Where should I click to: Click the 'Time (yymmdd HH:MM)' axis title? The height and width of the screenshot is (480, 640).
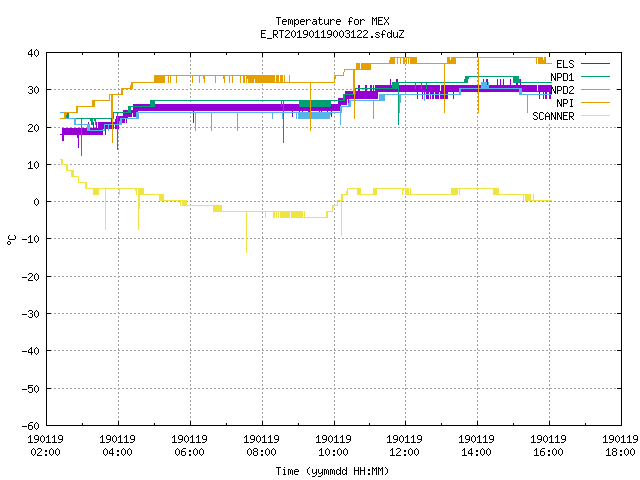332,471
